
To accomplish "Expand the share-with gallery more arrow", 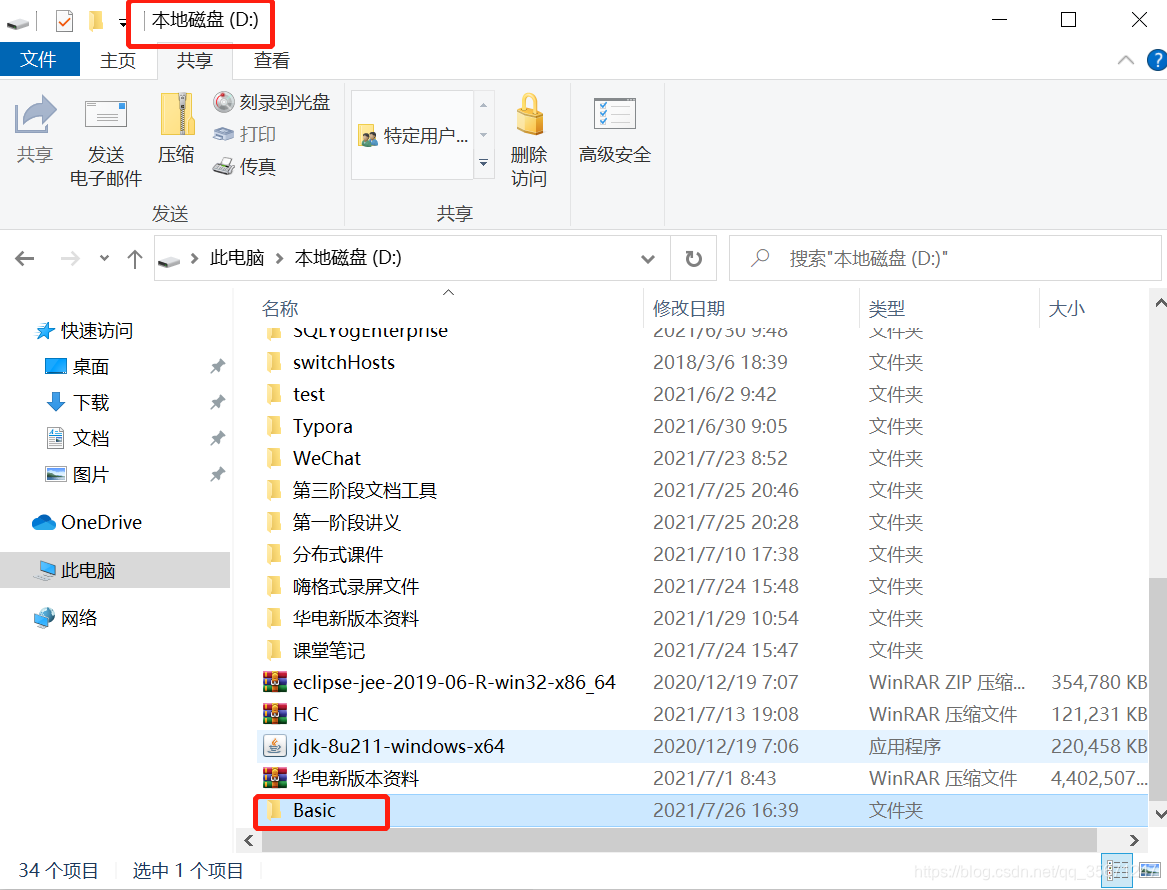I will click(x=484, y=162).
